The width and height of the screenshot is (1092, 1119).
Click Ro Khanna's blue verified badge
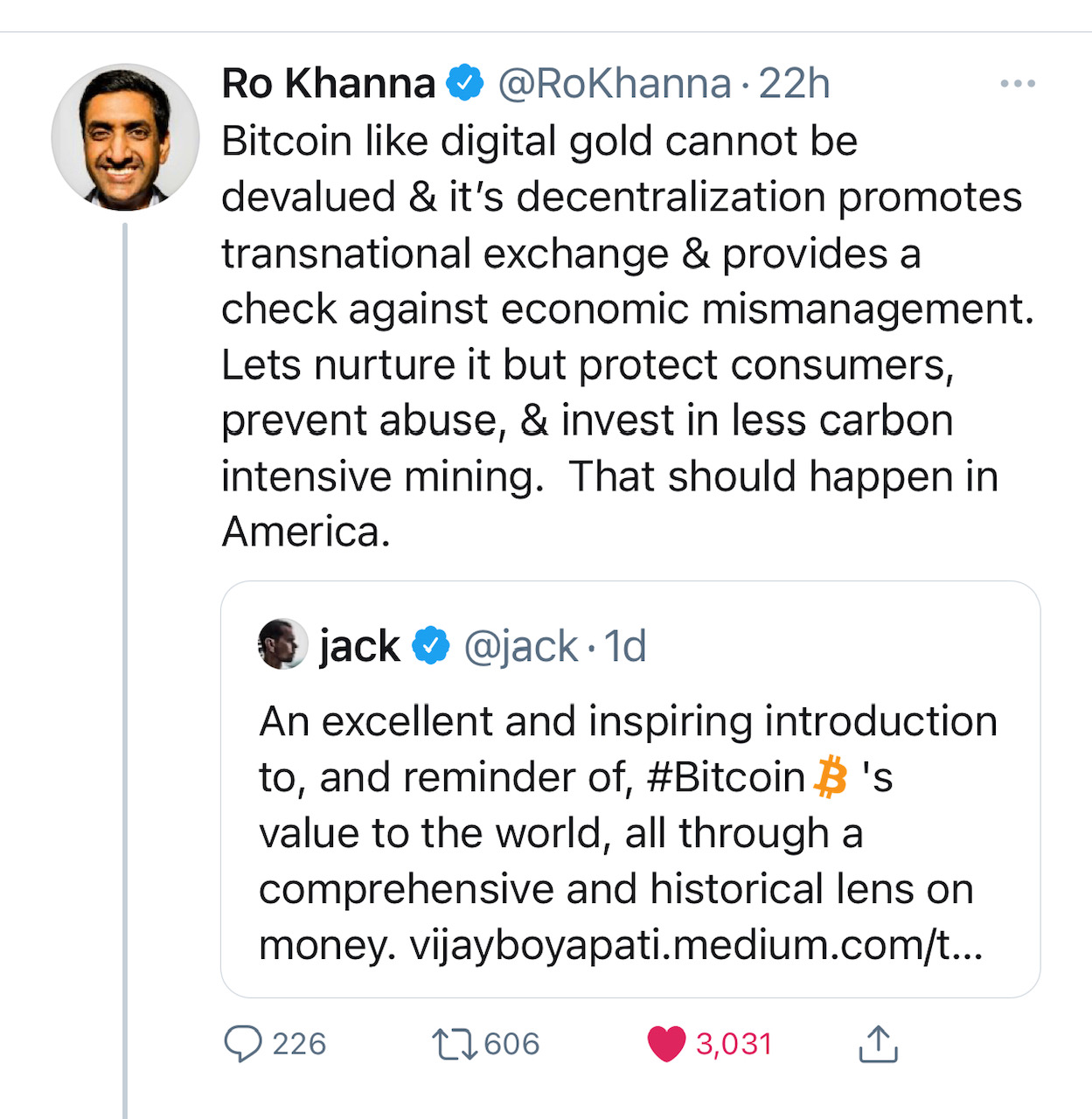pos(465,84)
